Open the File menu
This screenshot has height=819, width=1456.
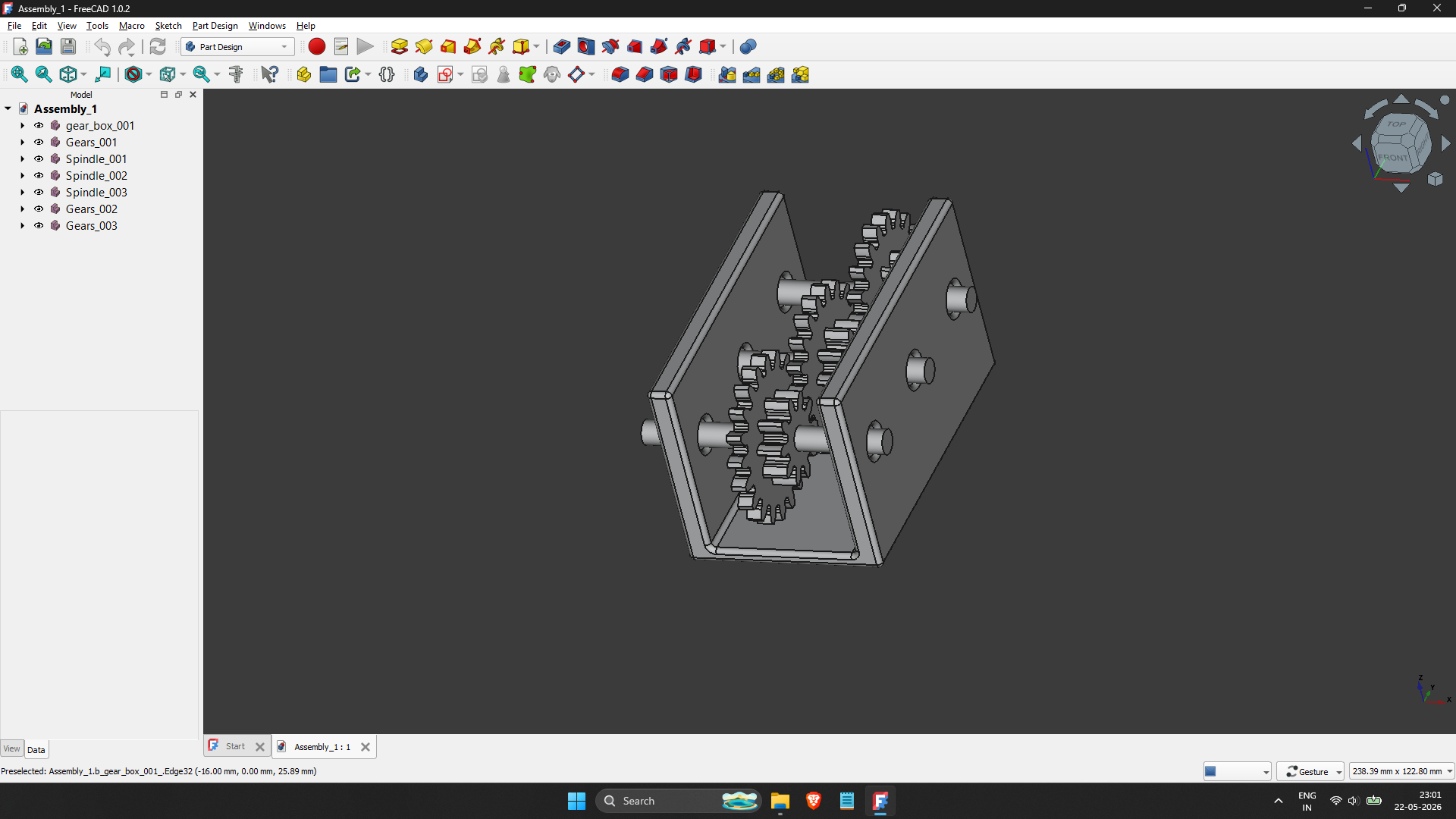coord(14,26)
